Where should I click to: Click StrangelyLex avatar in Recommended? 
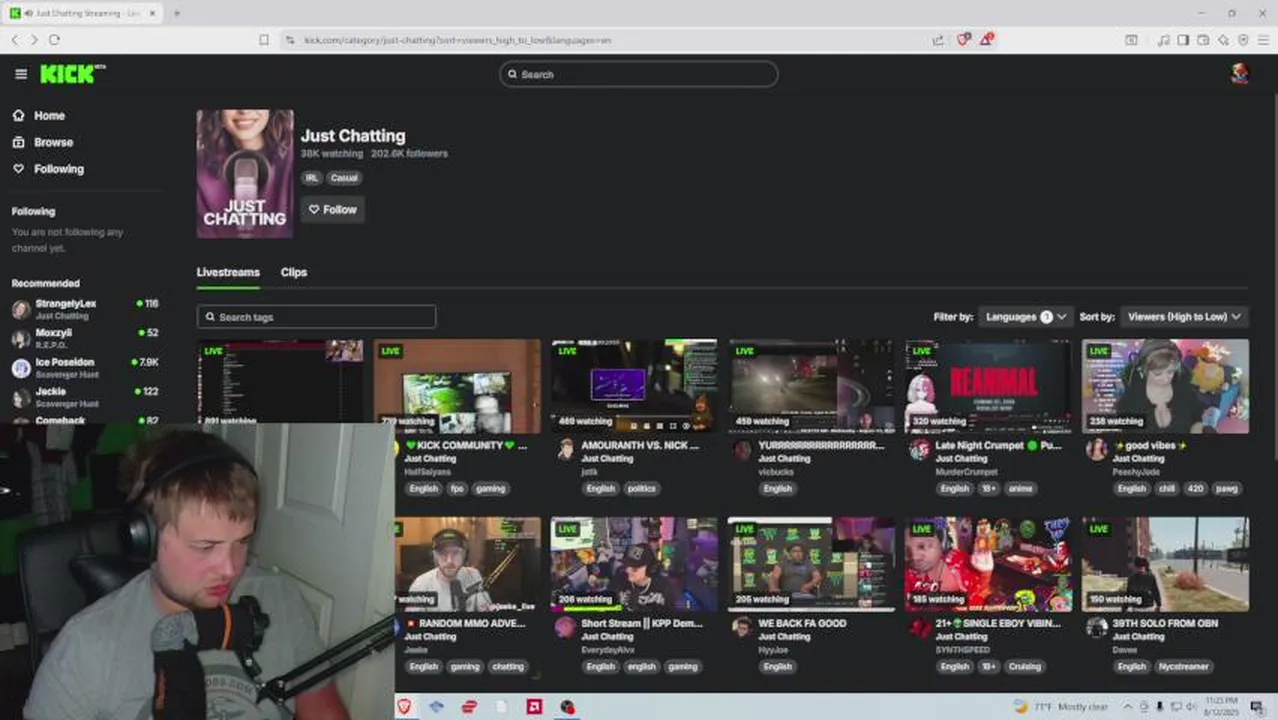coord(21,309)
